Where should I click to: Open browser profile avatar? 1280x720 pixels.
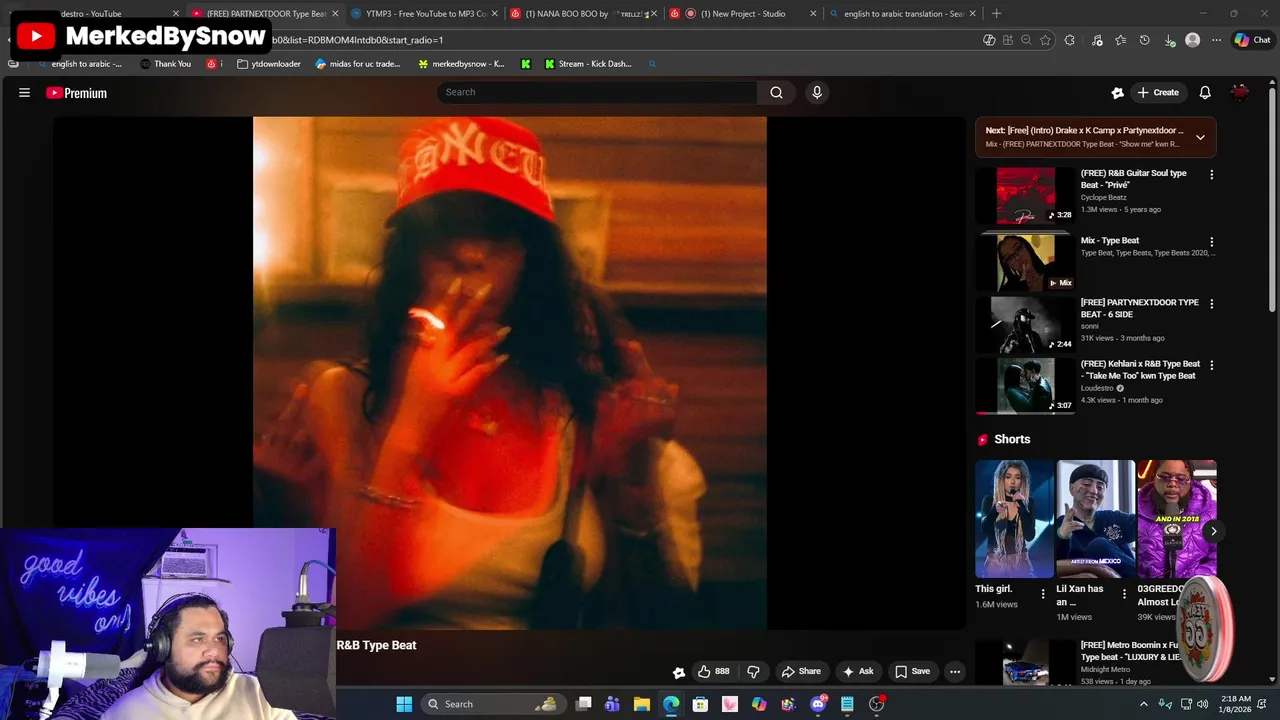coord(1192,40)
